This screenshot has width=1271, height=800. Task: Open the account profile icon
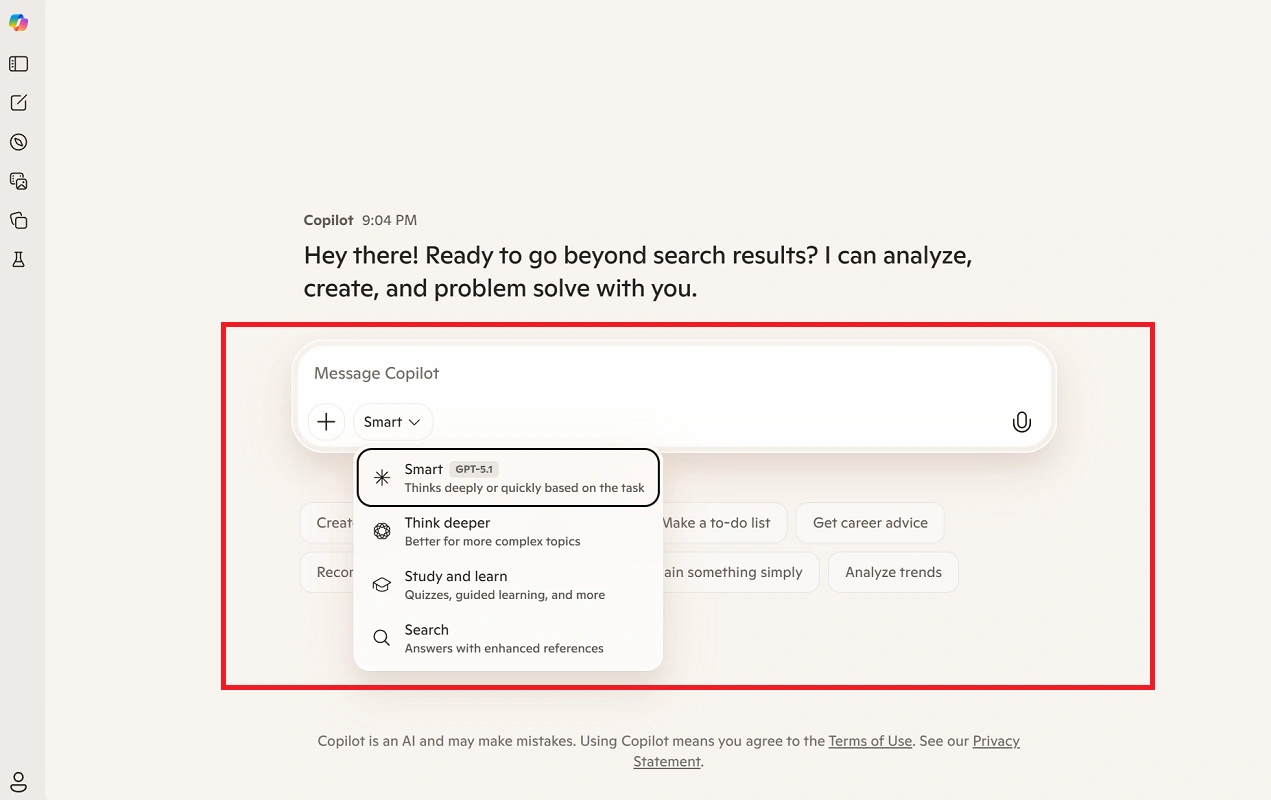(18, 781)
